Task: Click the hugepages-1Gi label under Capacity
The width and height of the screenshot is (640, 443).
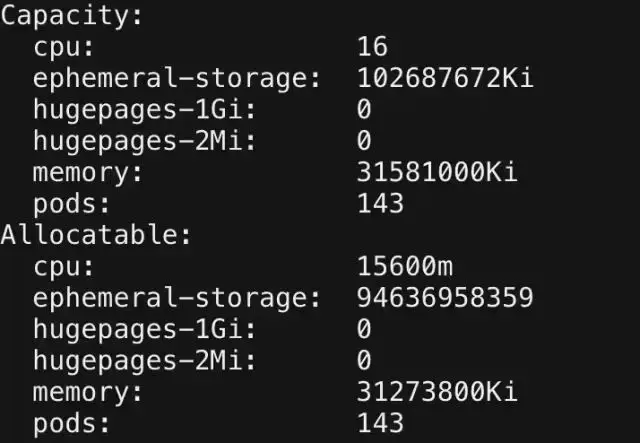Action: click(144, 110)
